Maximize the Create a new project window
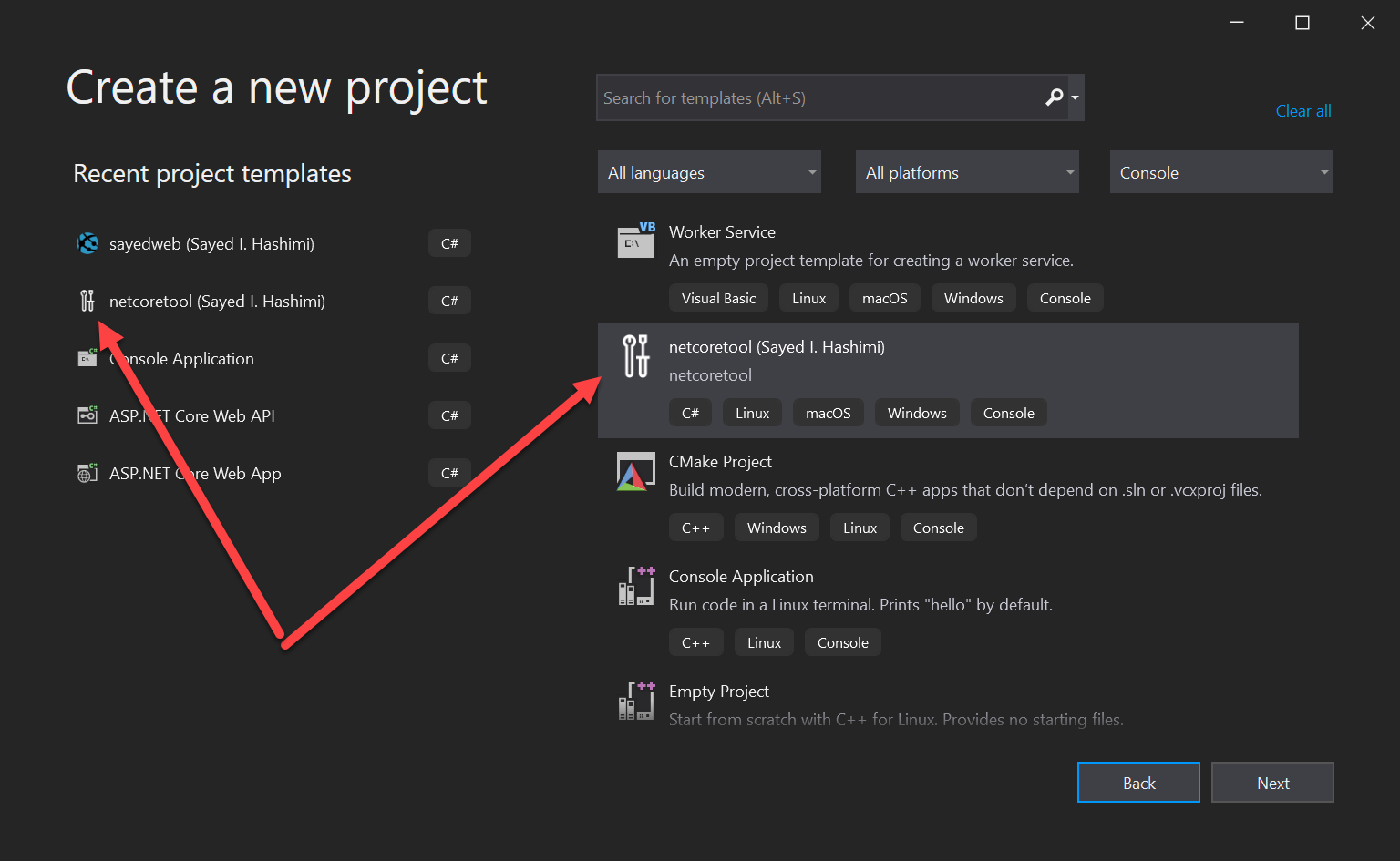1400x861 pixels. click(x=1302, y=23)
